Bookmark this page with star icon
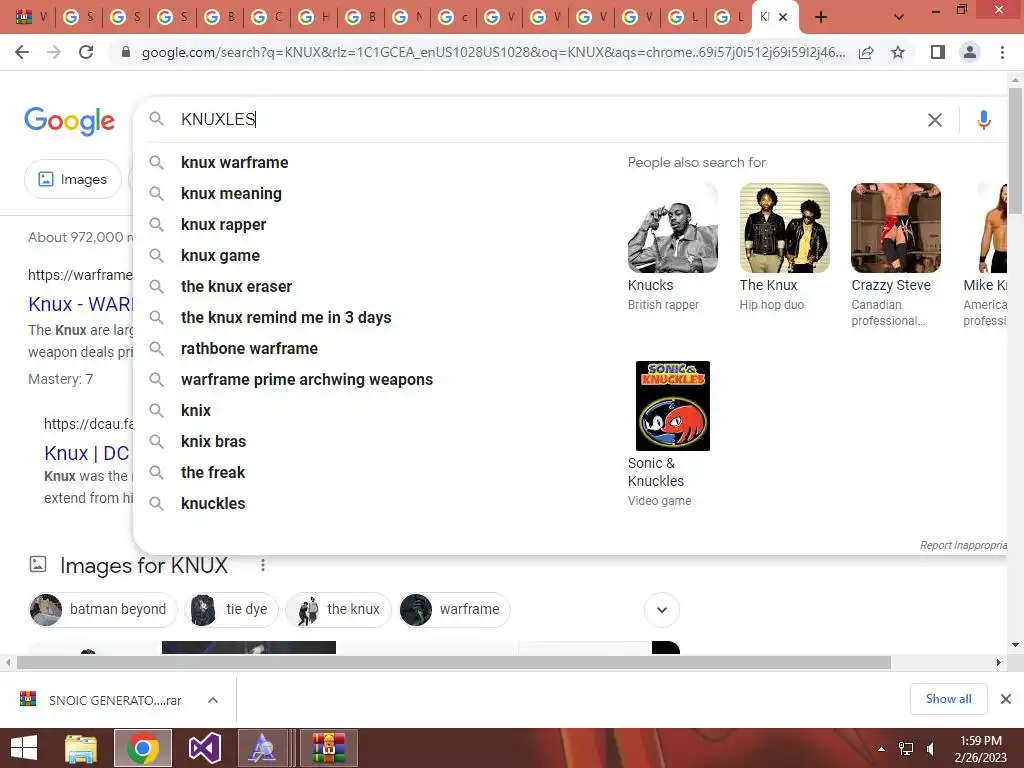This screenshot has height=768, width=1024. (x=898, y=52)
